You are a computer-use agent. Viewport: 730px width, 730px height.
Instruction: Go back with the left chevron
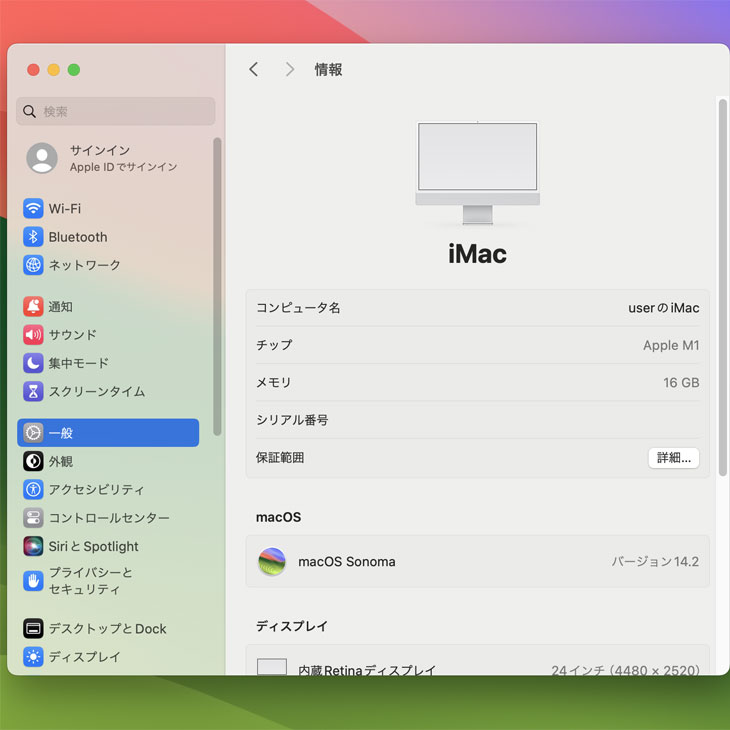point(254,69)
